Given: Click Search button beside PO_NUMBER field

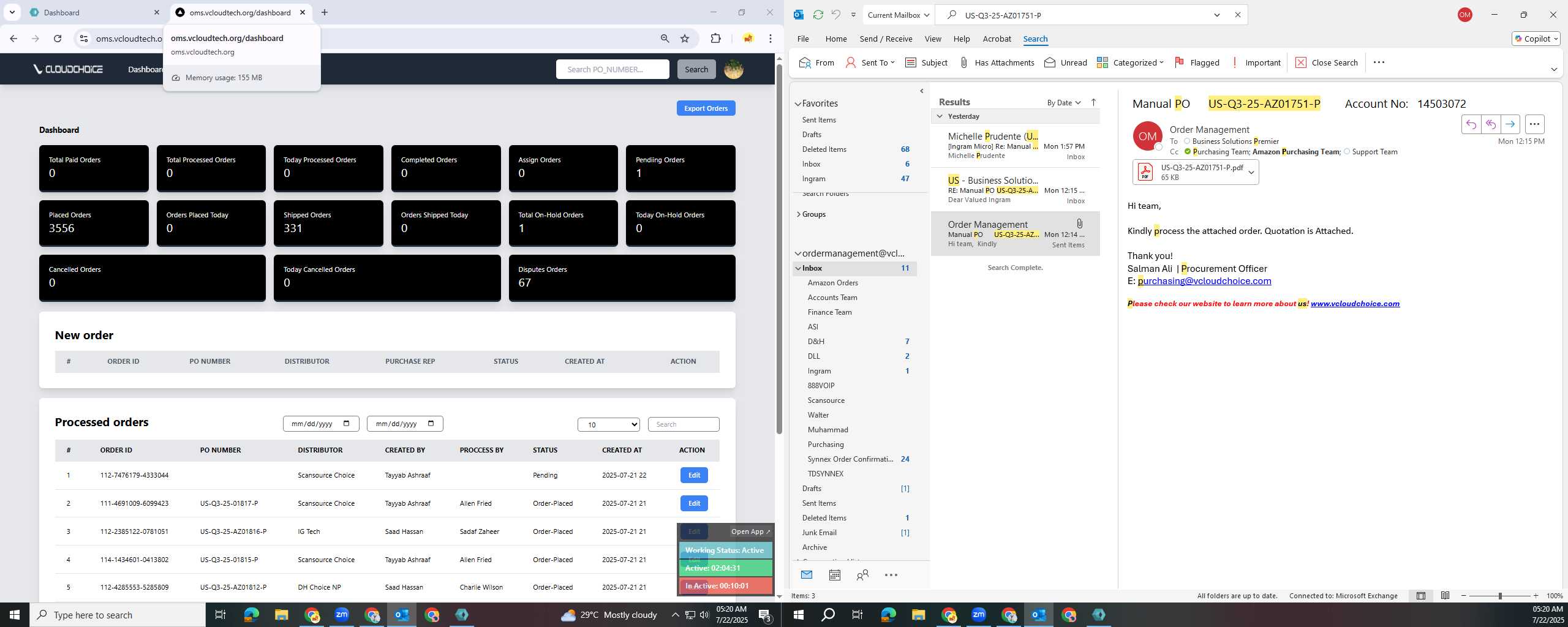Looking at the screenshot, I should tap(696, 69).
